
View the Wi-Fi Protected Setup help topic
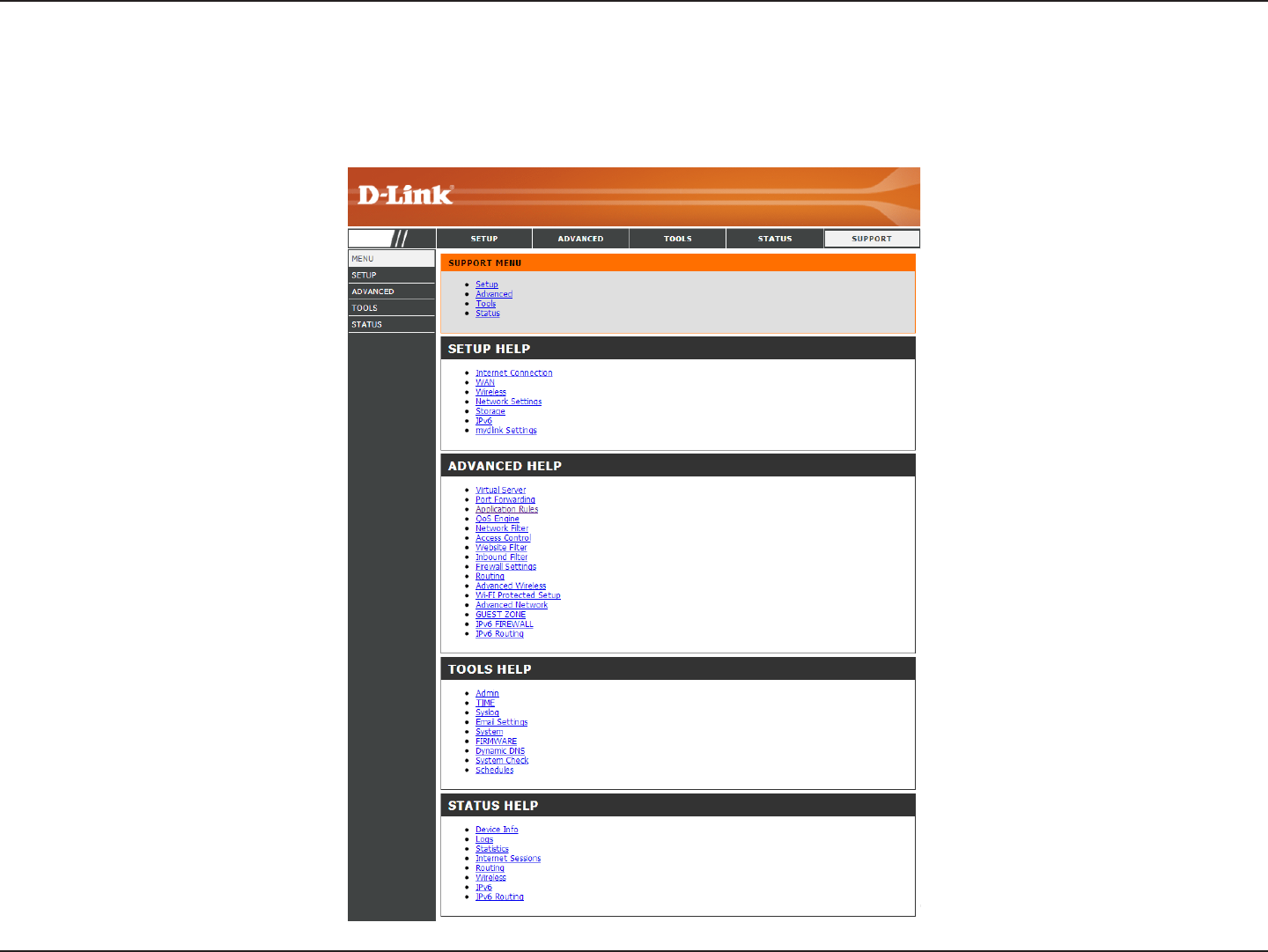[x=519, y=596]
